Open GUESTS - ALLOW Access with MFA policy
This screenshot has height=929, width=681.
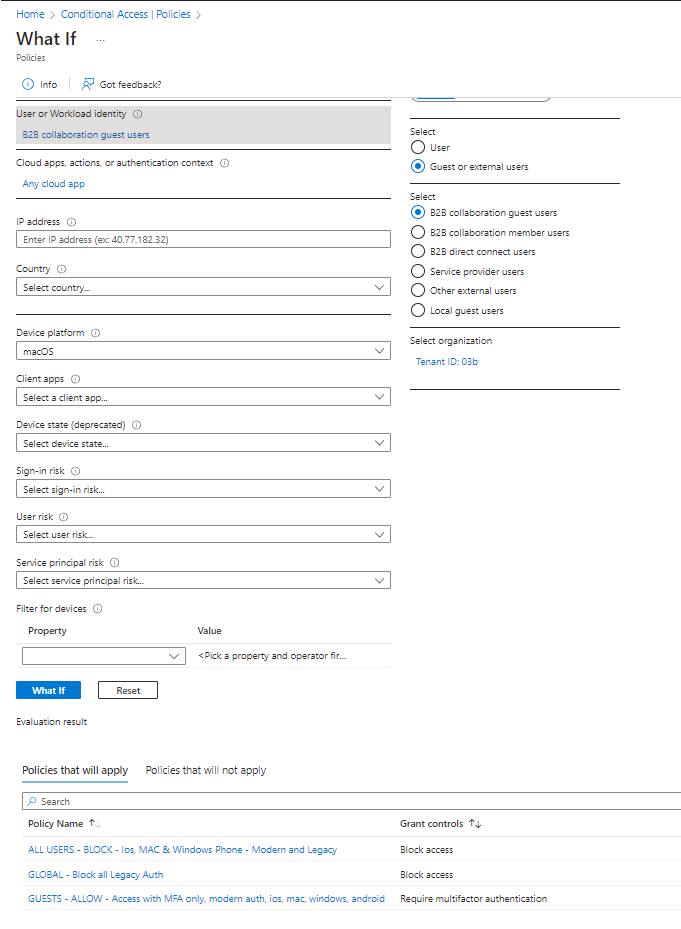pos(206,899)
